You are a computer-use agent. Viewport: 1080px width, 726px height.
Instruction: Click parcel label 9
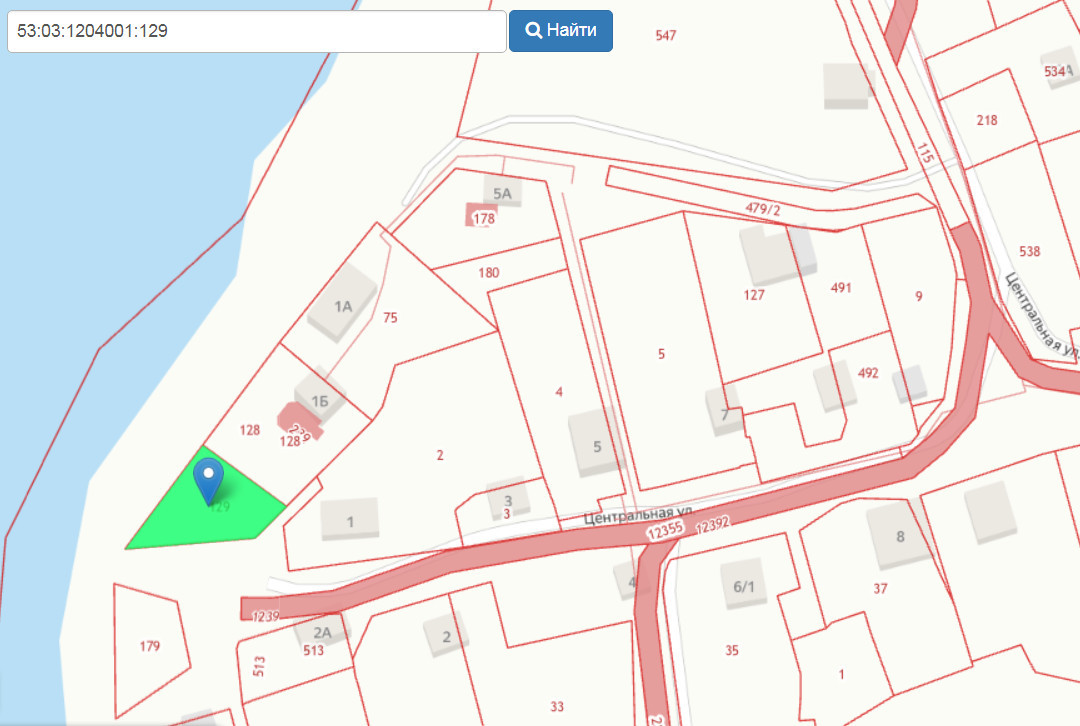[x=919, y=296]
